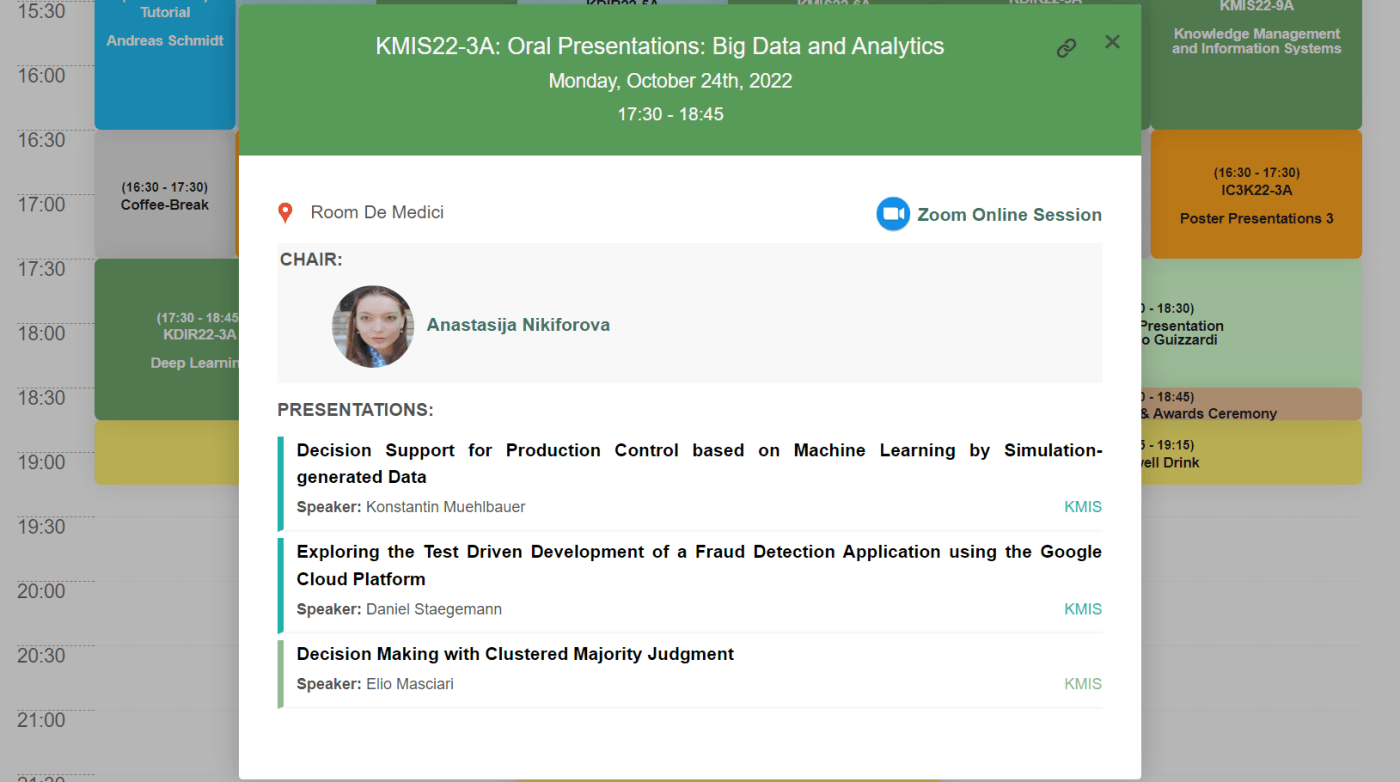
Task: Open Decision Making with Clustered Majority Judgment
Action: (515, 654)
